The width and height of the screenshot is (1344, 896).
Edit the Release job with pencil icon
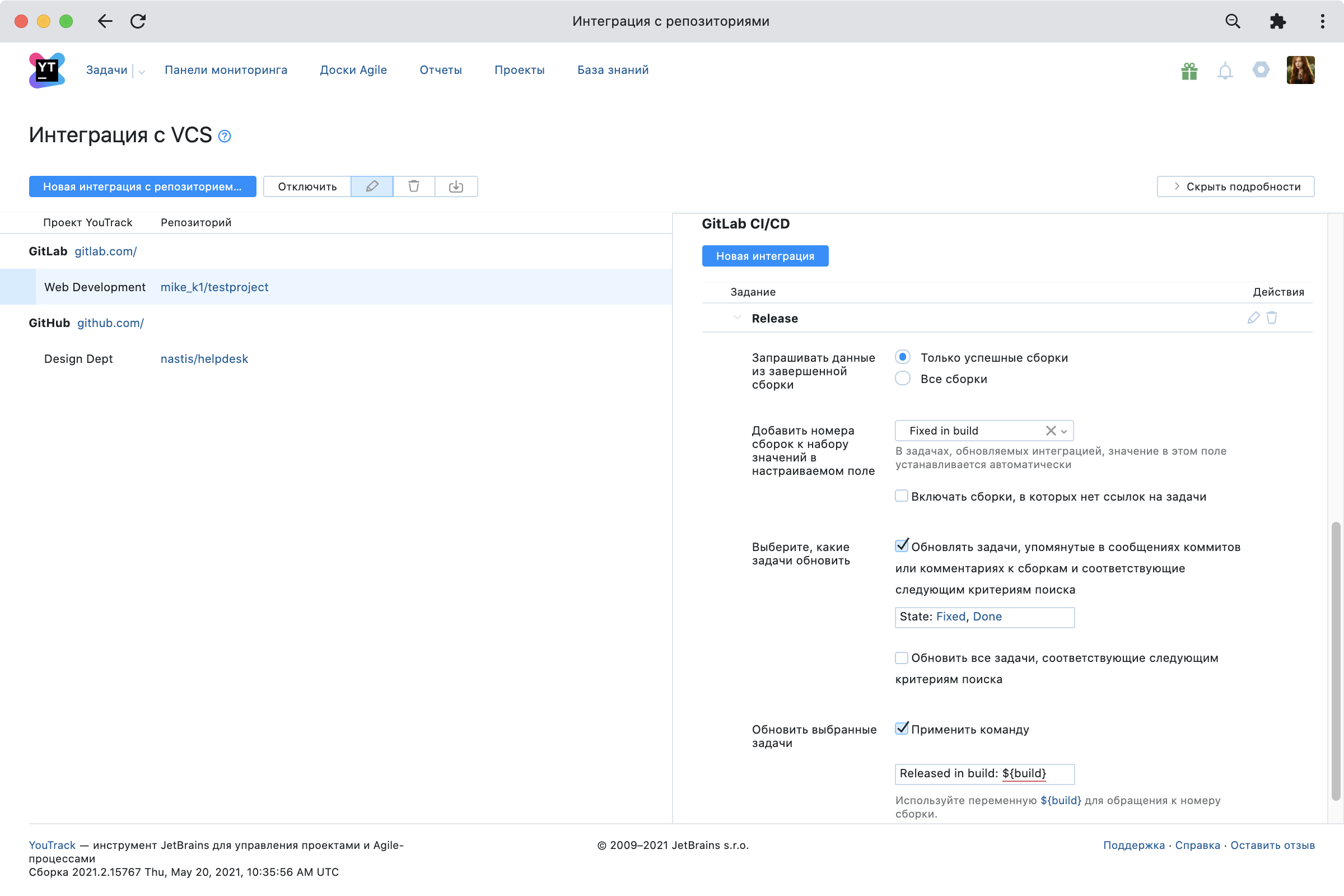tap(1253, 318)
